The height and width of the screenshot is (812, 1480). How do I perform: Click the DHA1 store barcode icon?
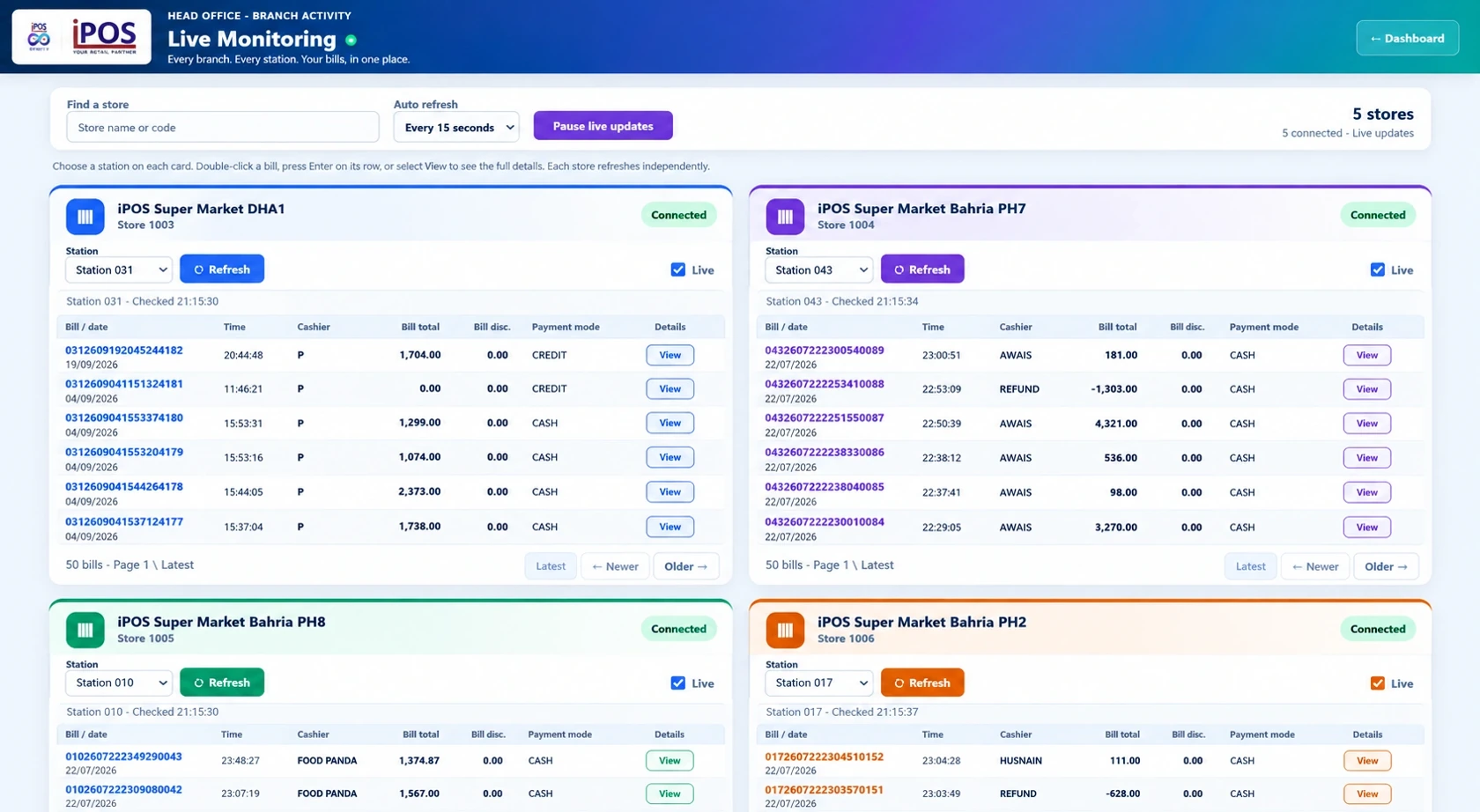coord(85,217)
